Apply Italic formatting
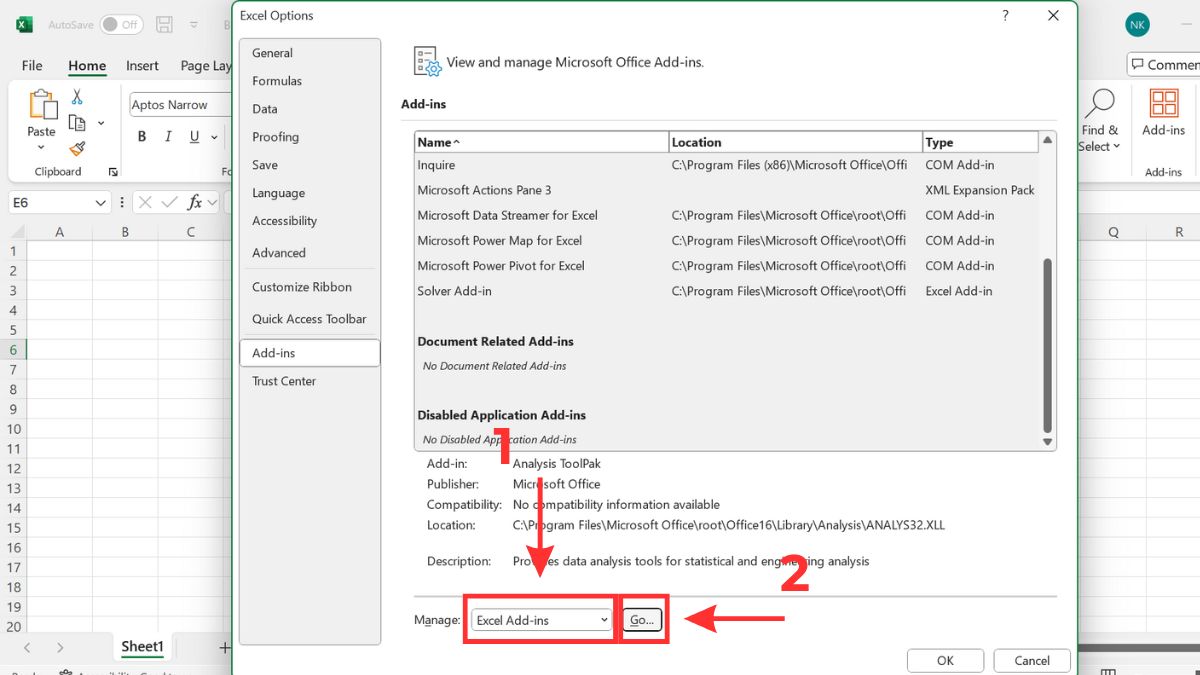This screenshot has height=675, width=1200. click(x=168, y=137)
